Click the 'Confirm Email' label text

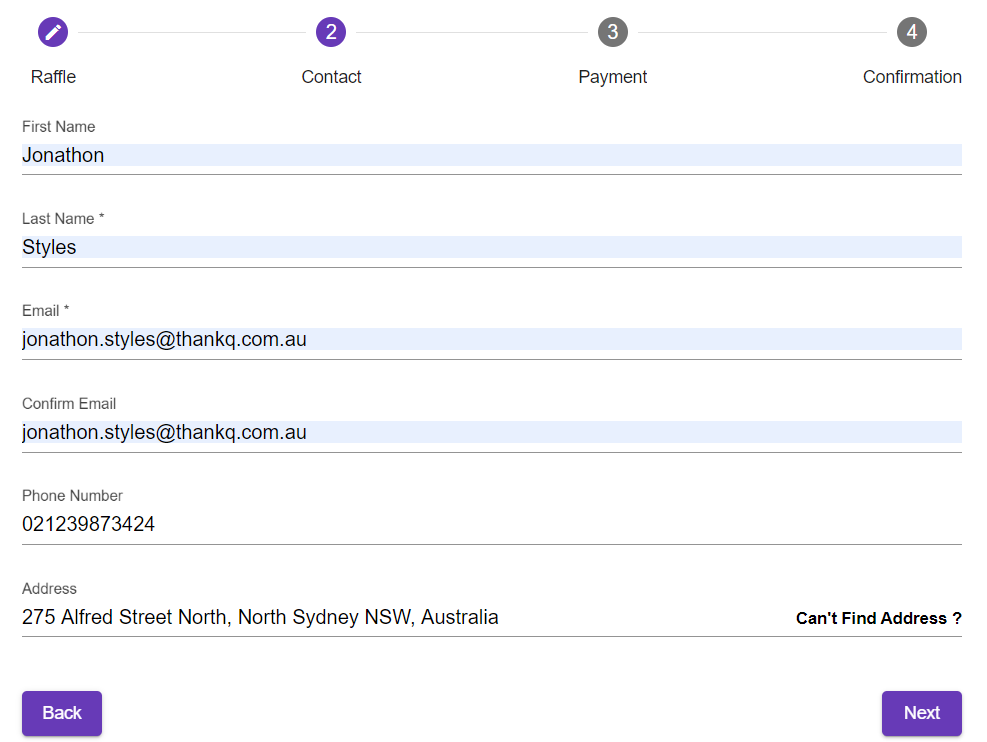(x=69, y=404)
